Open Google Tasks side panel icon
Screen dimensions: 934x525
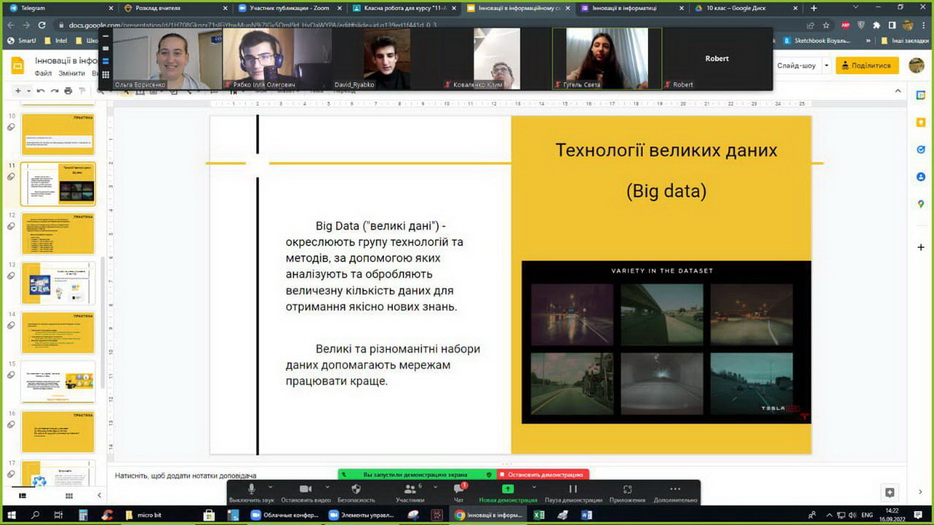click(921, 150)
